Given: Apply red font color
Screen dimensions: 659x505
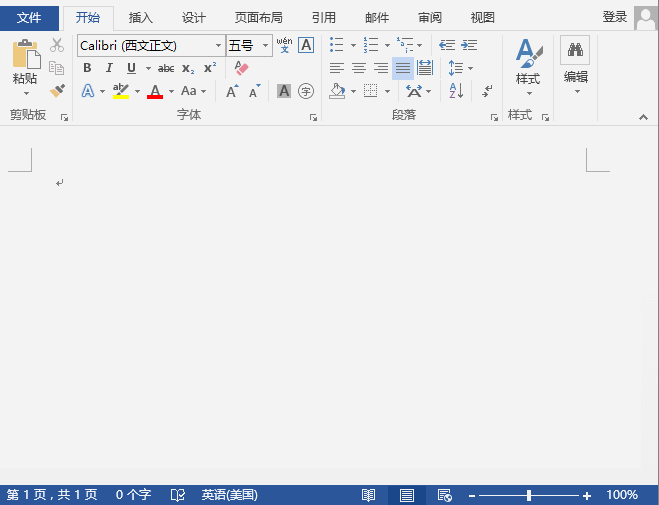Looking at the screenshot, I should pyautogui.click(x=155, y=91).
